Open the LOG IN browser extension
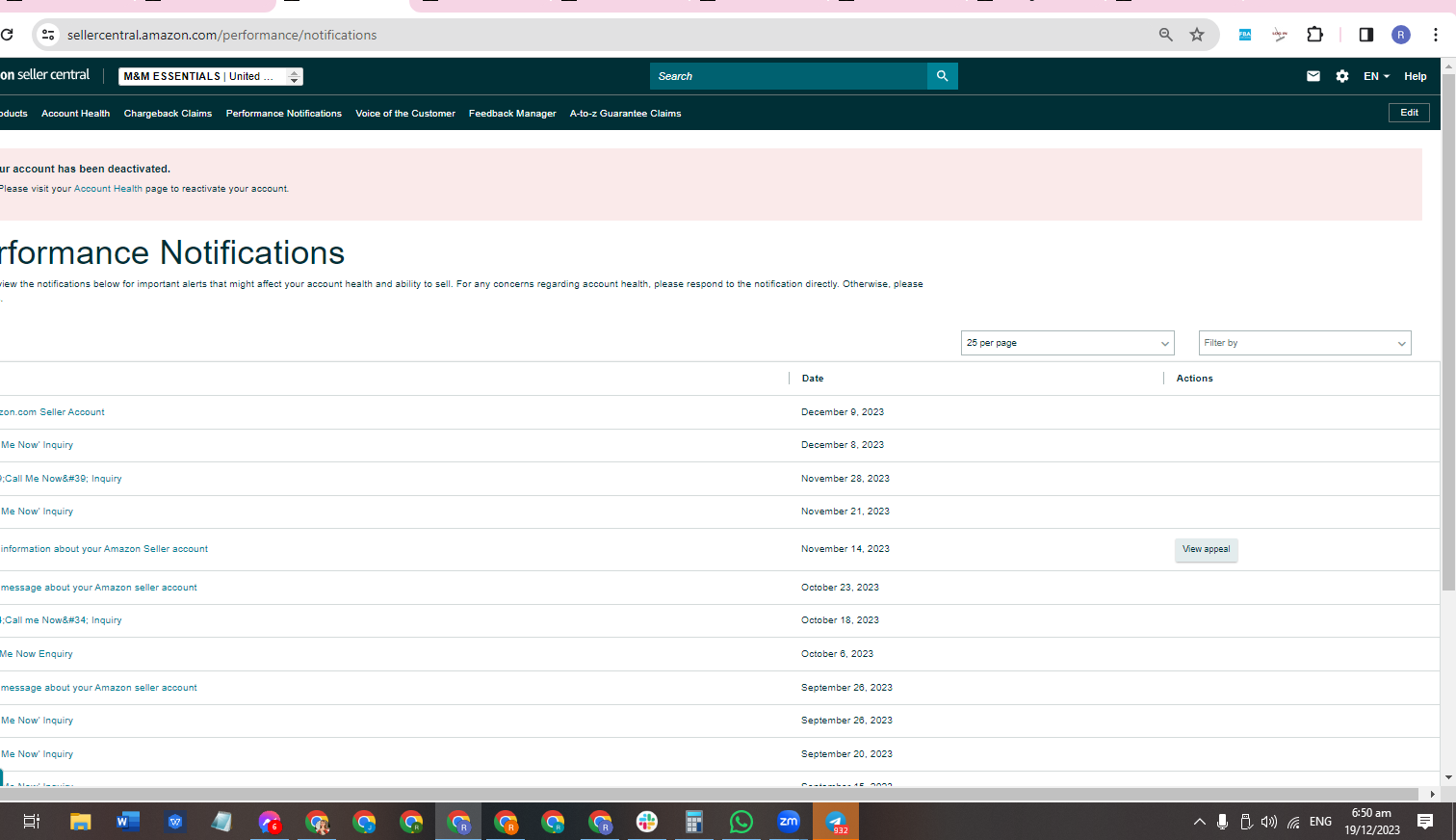Screen dimensions: 1456x840 pyautogui.click(x=1280, y=35)
